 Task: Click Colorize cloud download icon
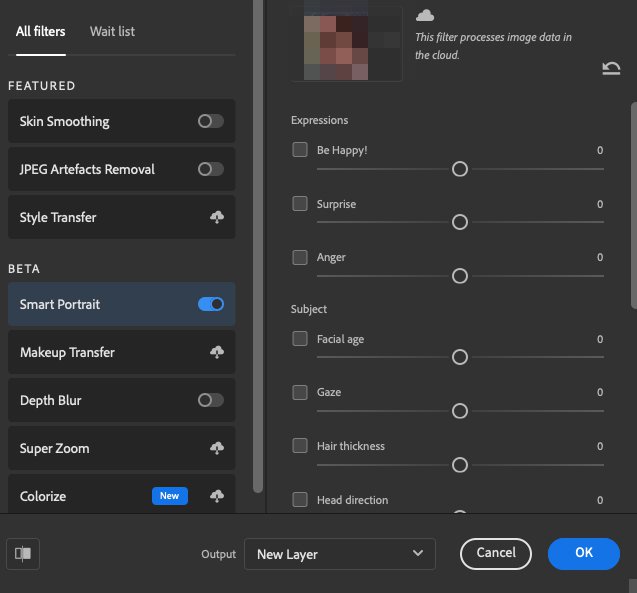(x=216, y=496)
